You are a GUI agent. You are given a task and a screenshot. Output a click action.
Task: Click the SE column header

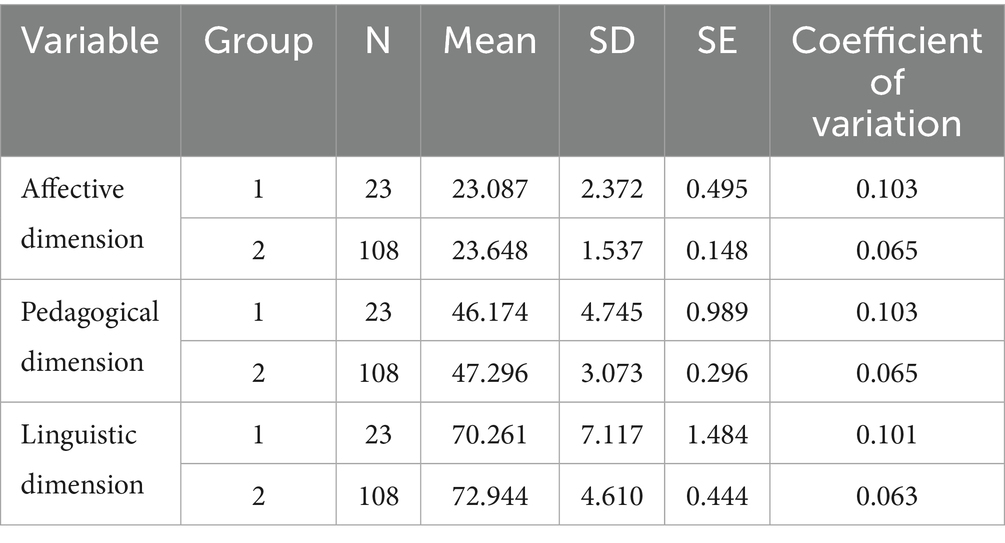pos(716,41)
